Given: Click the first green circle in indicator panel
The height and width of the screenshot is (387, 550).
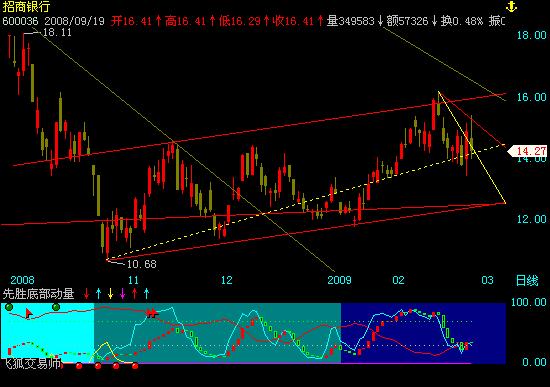Looking at the screenshot, I should 9,307.
